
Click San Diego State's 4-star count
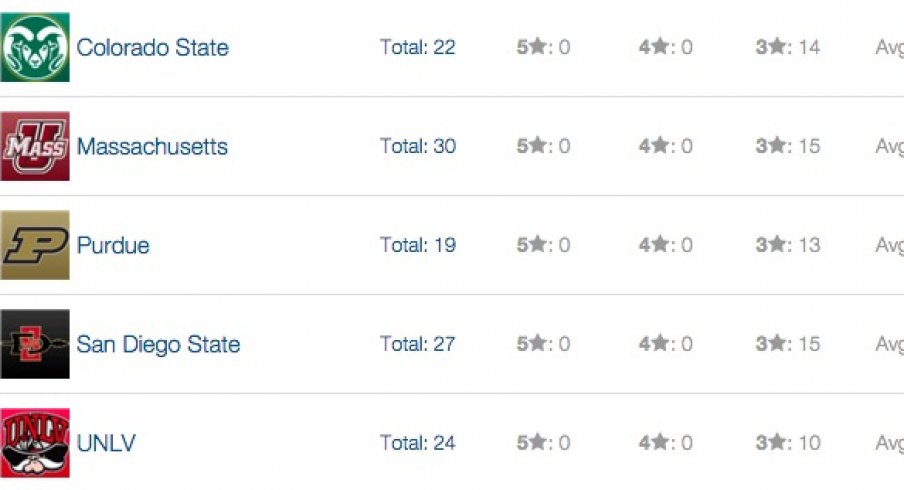pos(666,344)
